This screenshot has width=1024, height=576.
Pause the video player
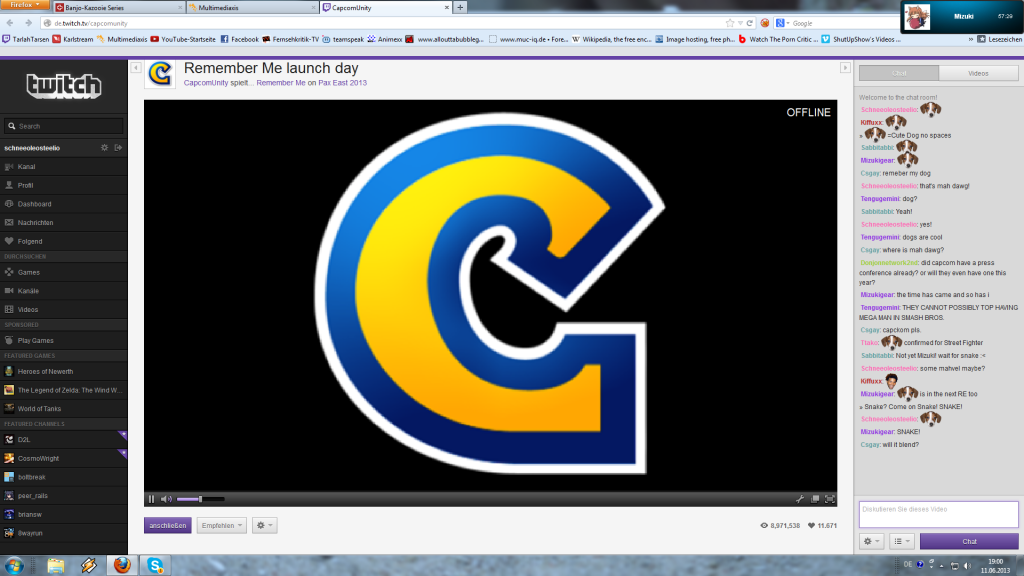coord(152,499)
